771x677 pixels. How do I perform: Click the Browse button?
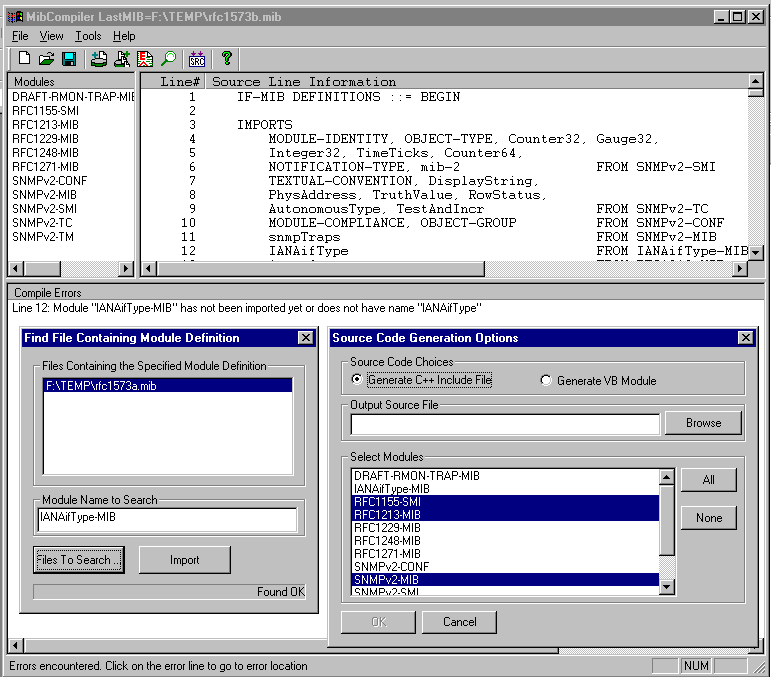pyautogui.click(x=703, y=423)
